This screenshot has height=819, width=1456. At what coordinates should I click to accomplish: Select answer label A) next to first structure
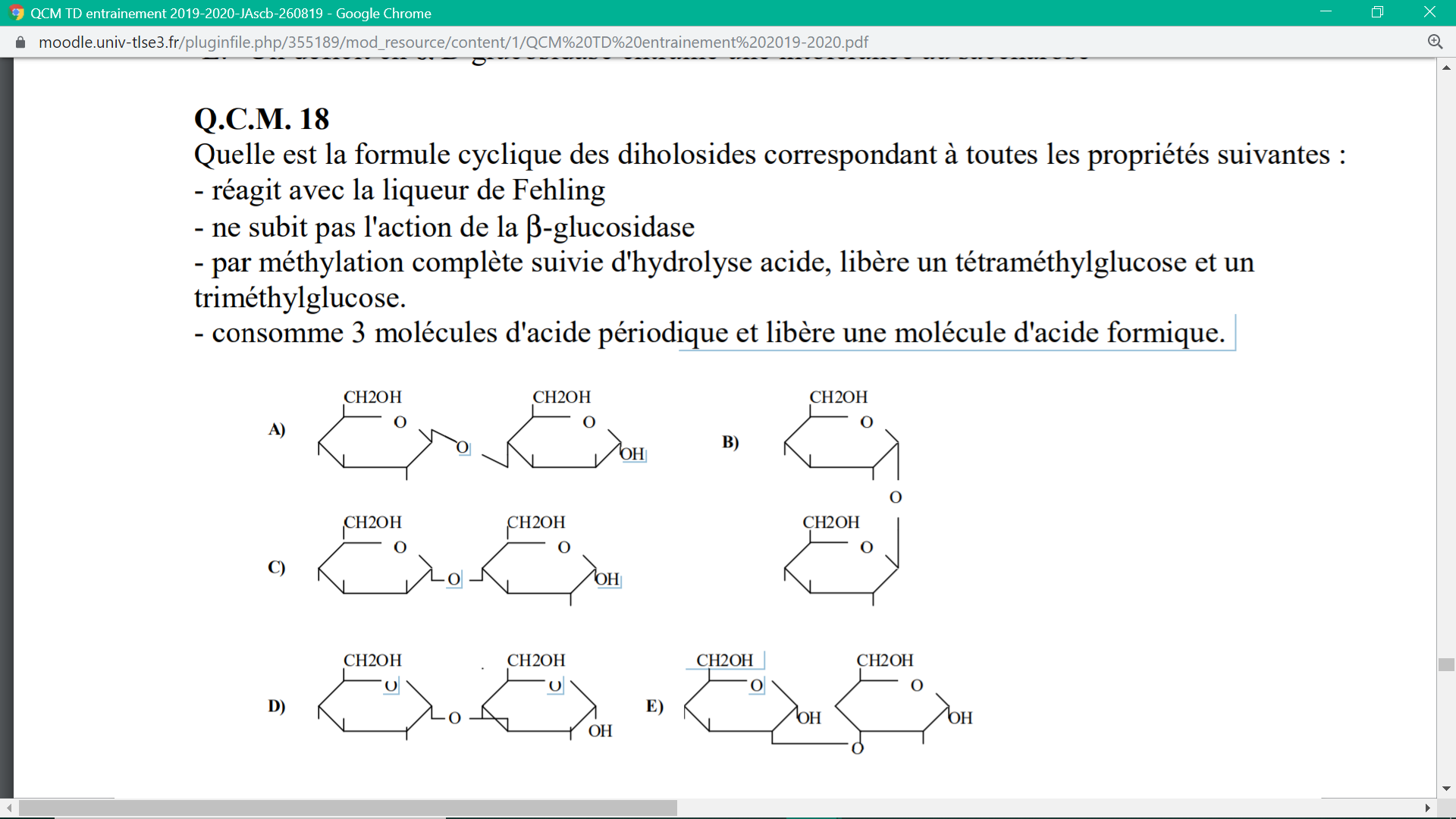[x=277, y=430]
